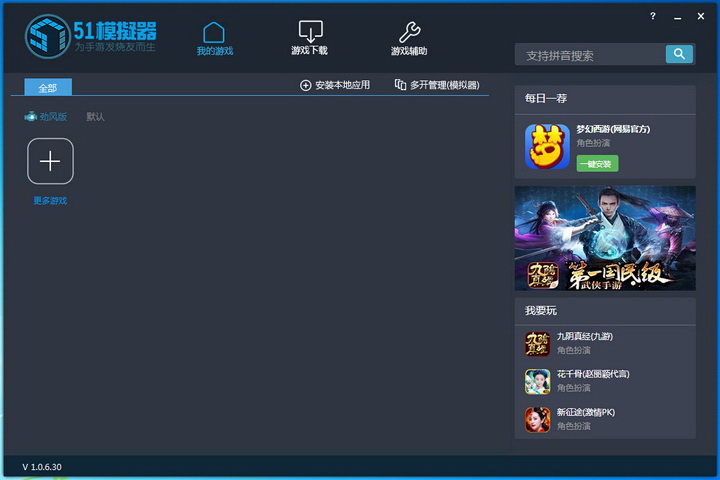This screenshot has height=480, width=720.
Task: Close the 51模拟器 window
Action: pos(701,16)
